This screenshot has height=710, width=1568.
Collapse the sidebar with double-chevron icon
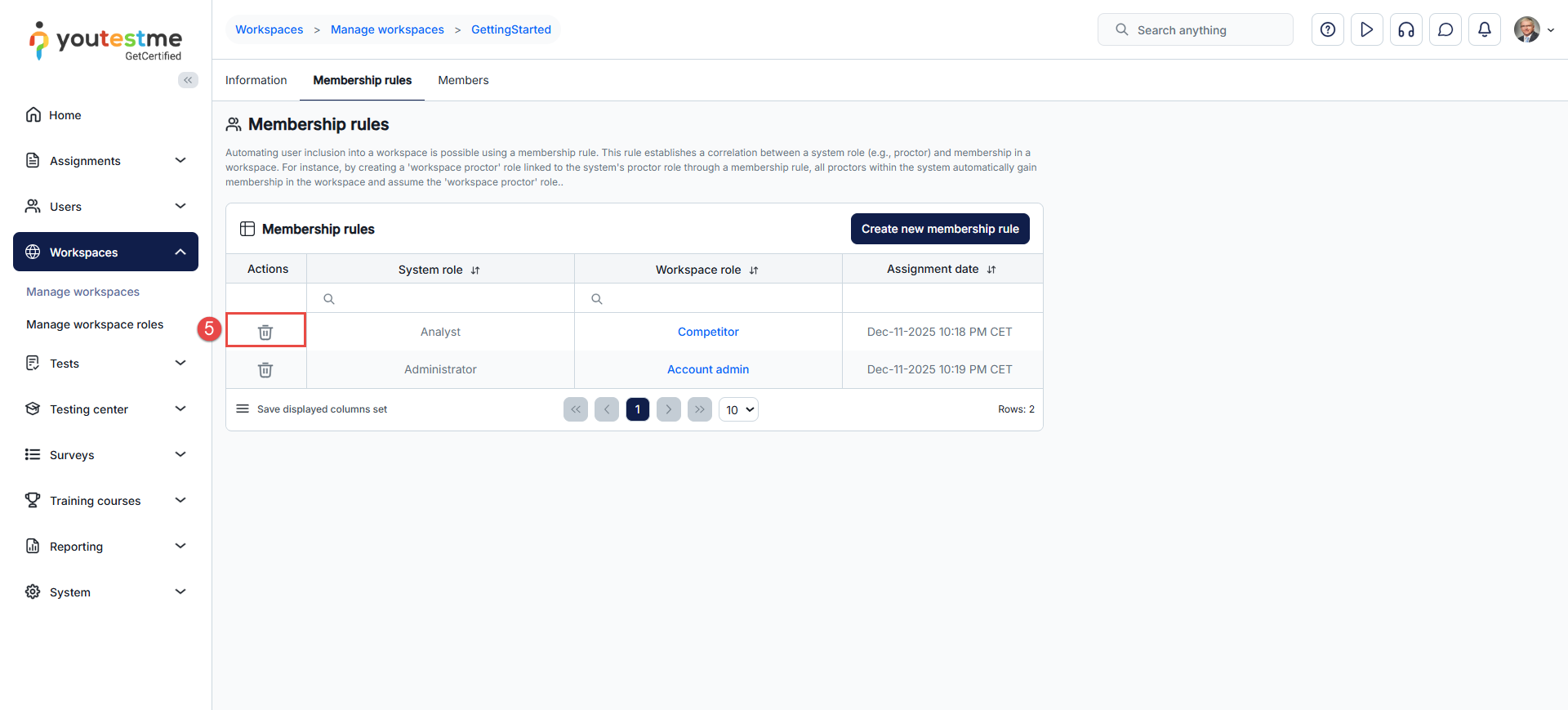coord(188,80)
